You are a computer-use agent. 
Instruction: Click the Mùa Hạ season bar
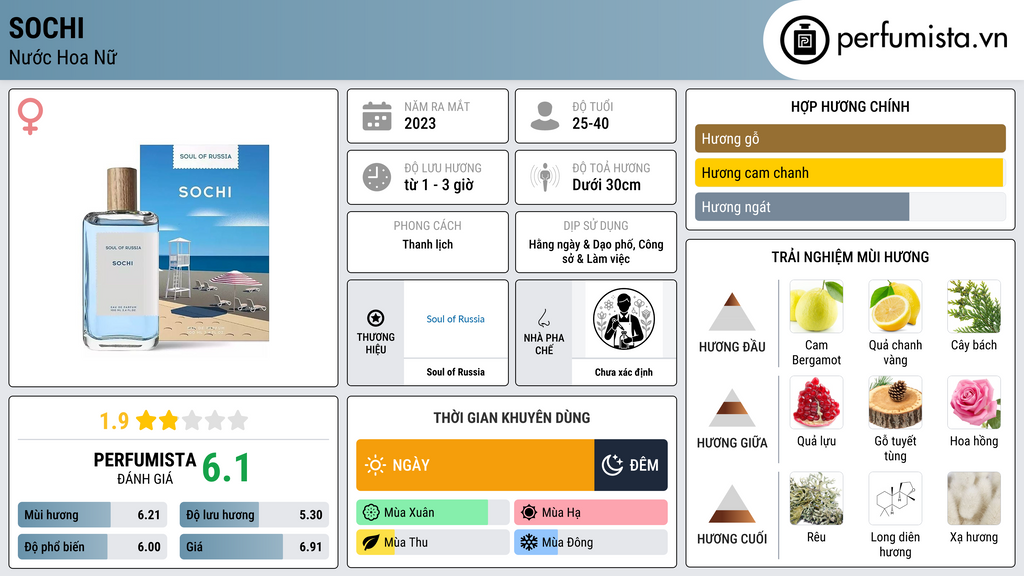(590, 513)
